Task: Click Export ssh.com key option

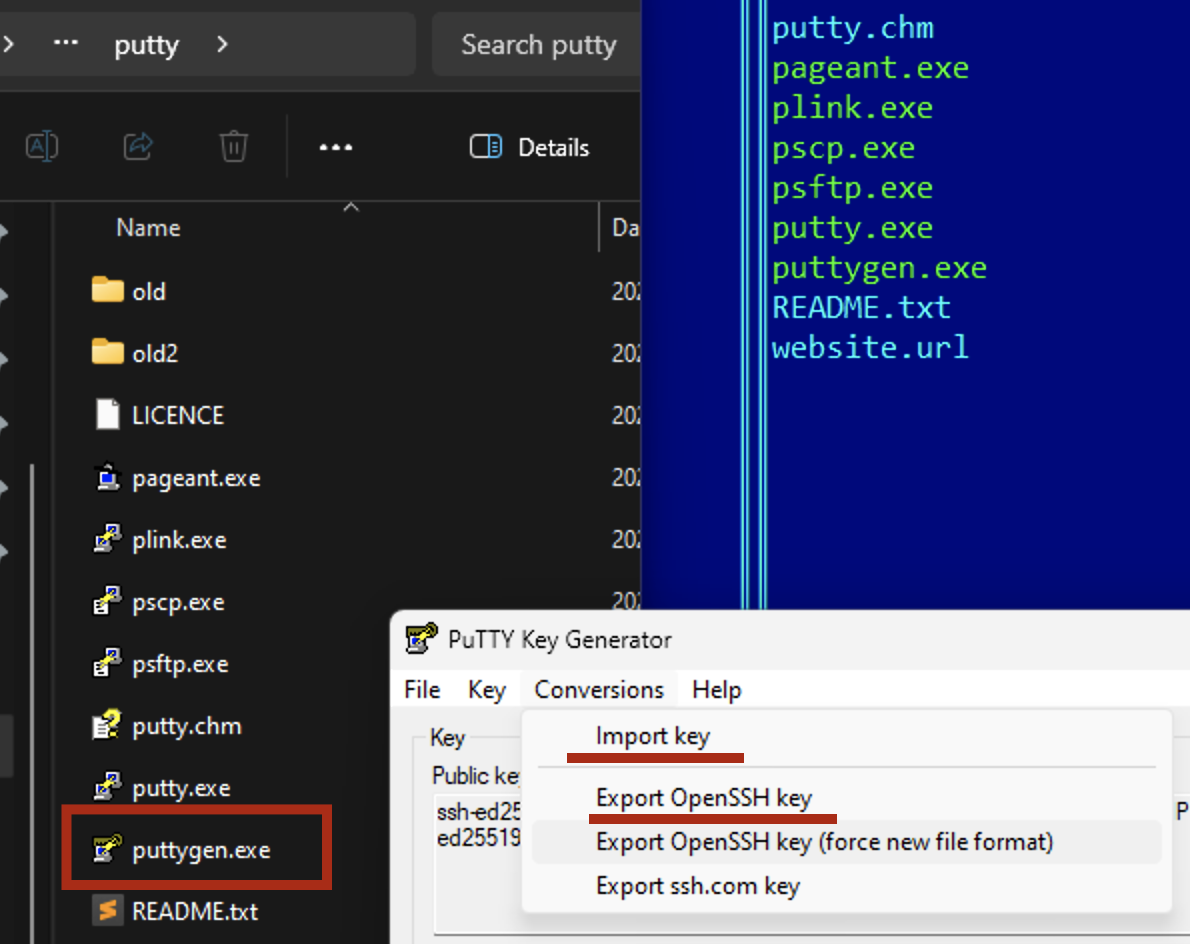Action: coord(697,886)
